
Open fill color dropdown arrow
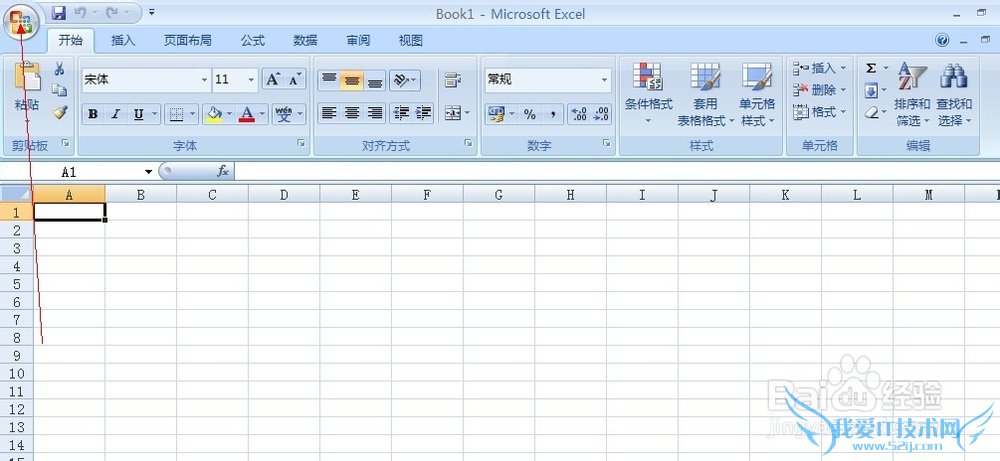(229, 114)
